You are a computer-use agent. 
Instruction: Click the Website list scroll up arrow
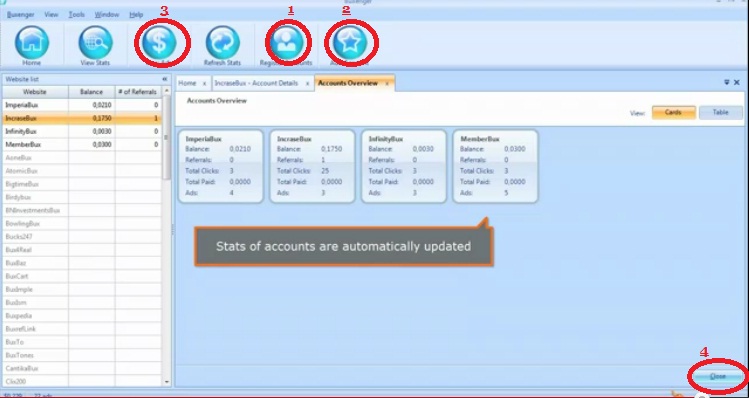pyautogui.click(x=167, y=91)
